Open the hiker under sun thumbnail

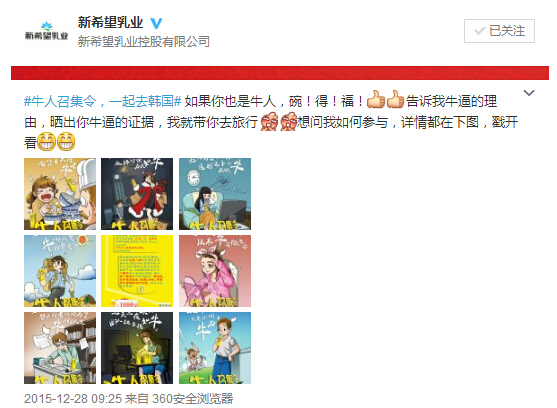click(x=60, y=271)
